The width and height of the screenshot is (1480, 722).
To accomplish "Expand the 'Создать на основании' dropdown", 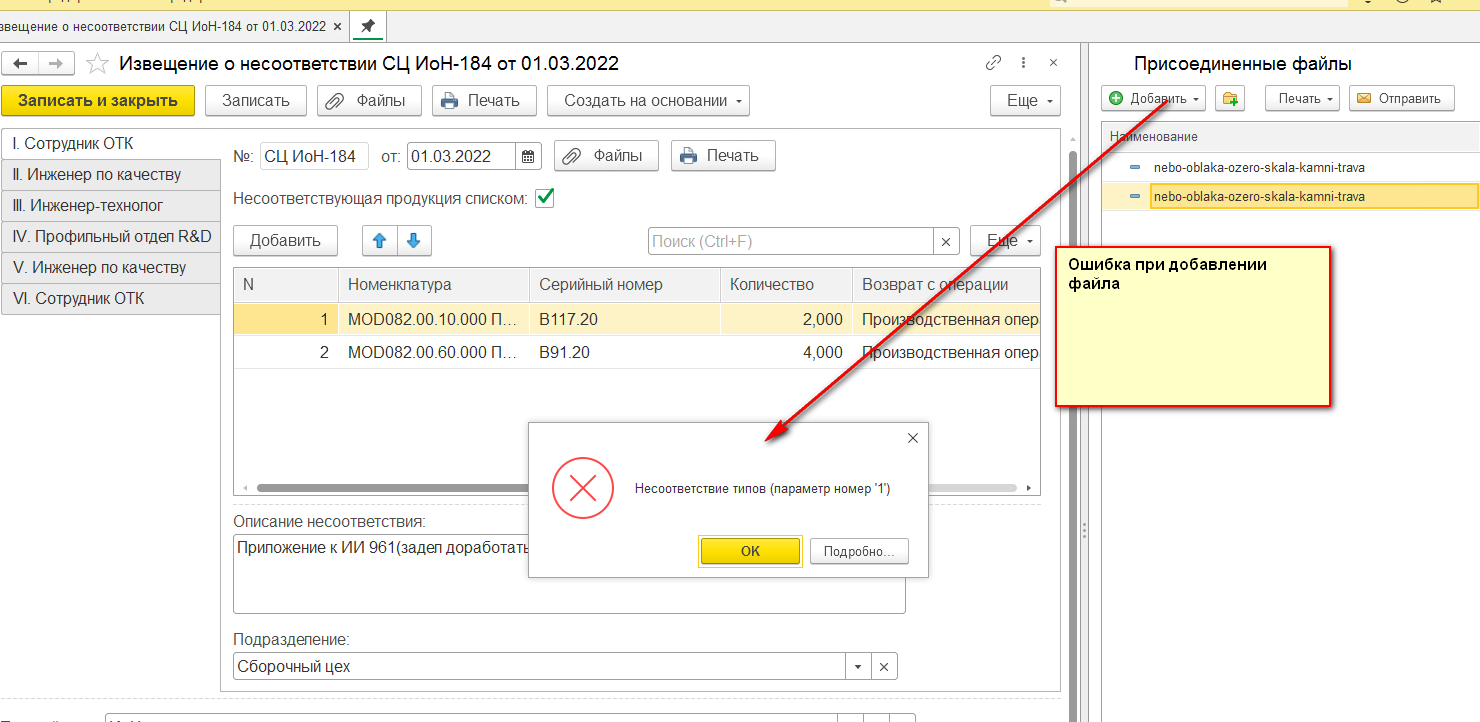I will tap(655, 100).
